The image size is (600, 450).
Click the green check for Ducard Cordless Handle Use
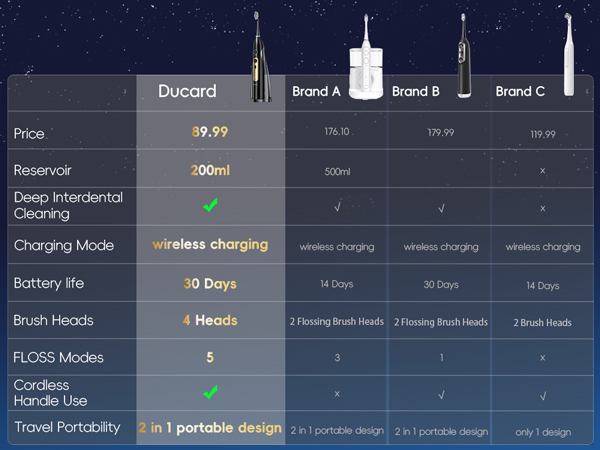pos(210,392)
